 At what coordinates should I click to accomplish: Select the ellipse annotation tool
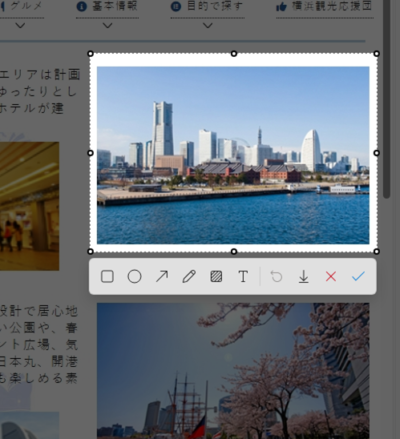click(134, 276)
